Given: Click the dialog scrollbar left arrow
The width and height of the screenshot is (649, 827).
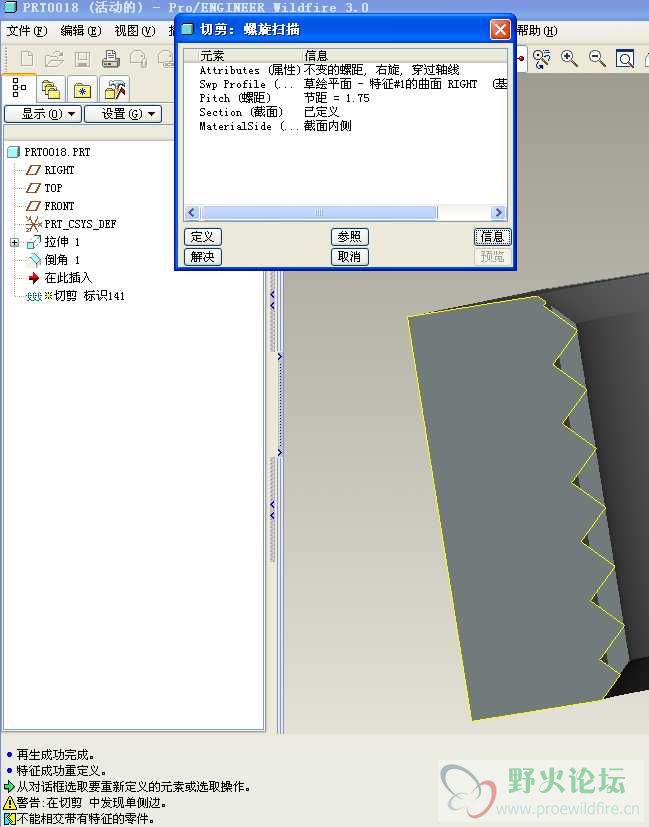Looking at the screenshot, I should click(x=192, y=213).
